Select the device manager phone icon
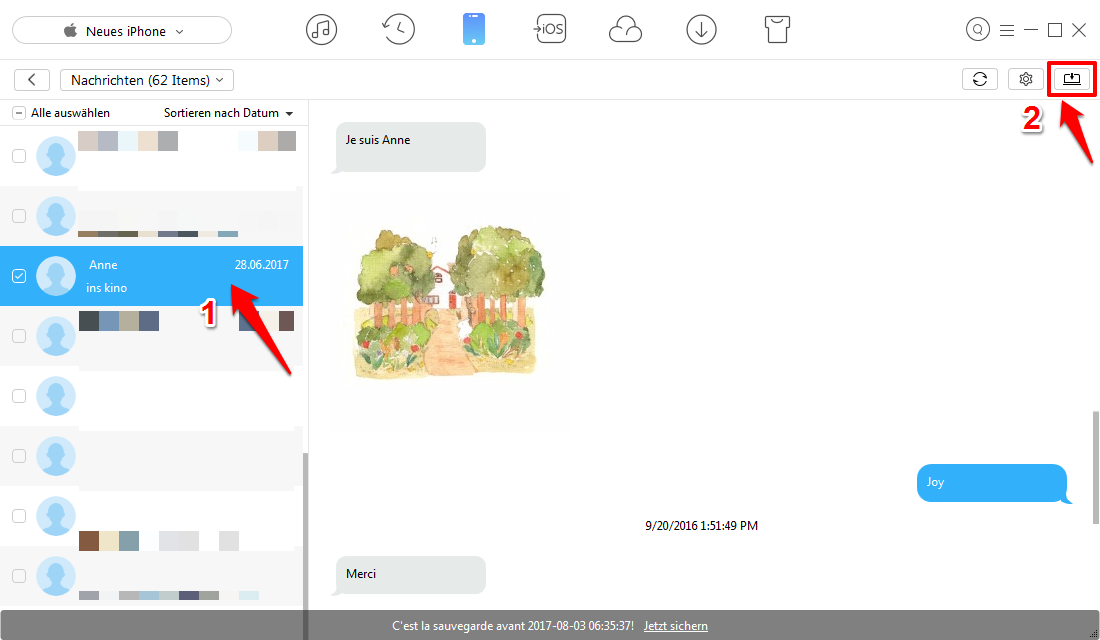Screen dimensions: 1100x640 point(474,29)
